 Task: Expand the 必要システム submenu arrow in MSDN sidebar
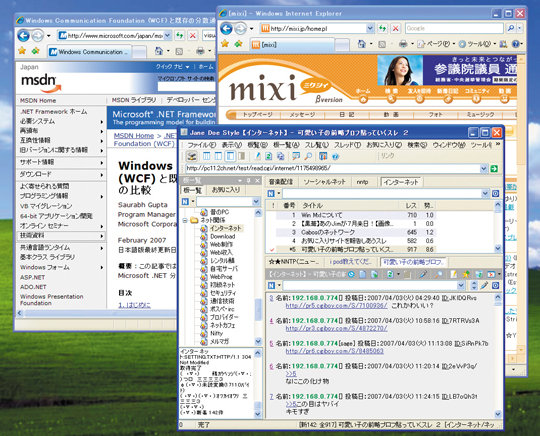click(x=102, y=122)
